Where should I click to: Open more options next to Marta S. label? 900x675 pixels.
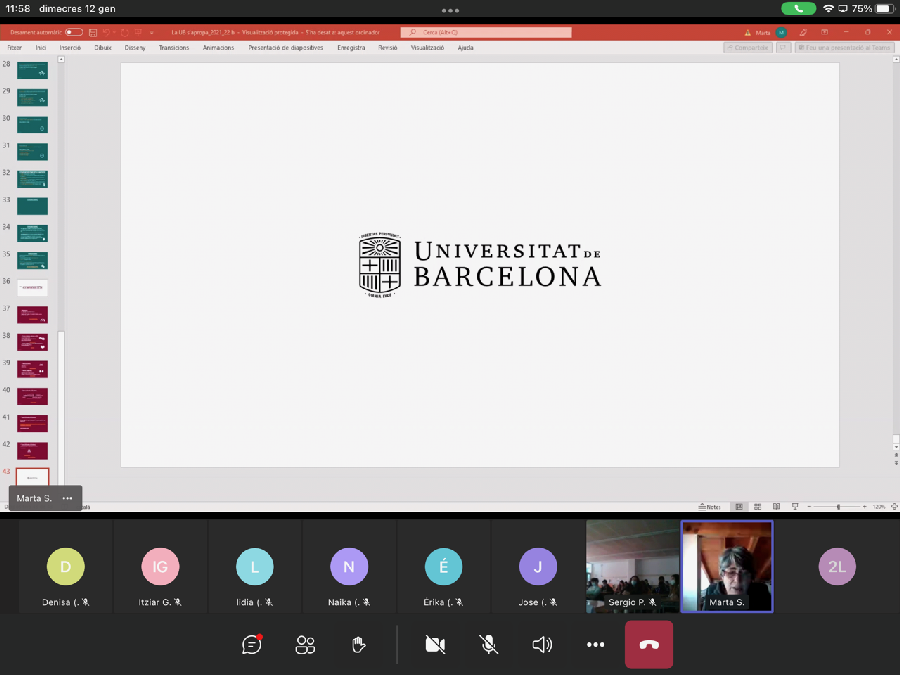(x=67, y=498)
